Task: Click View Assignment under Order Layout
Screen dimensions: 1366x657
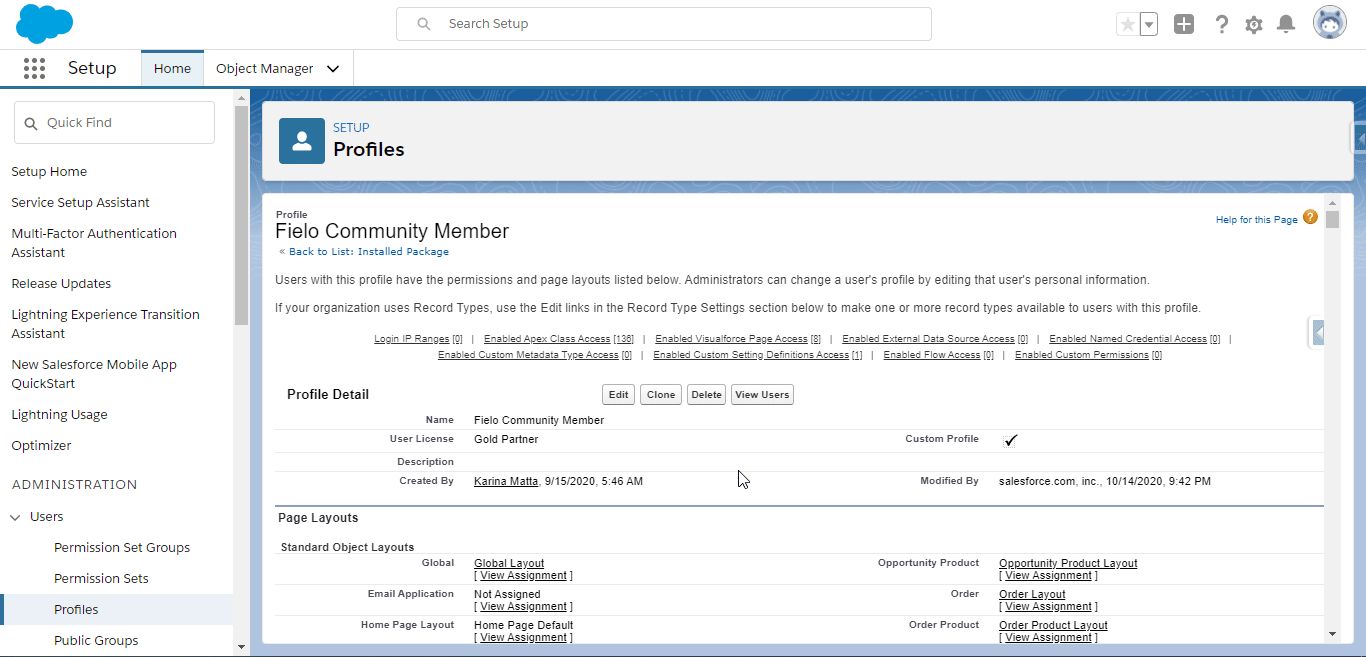Action: tap(1048, 606)
